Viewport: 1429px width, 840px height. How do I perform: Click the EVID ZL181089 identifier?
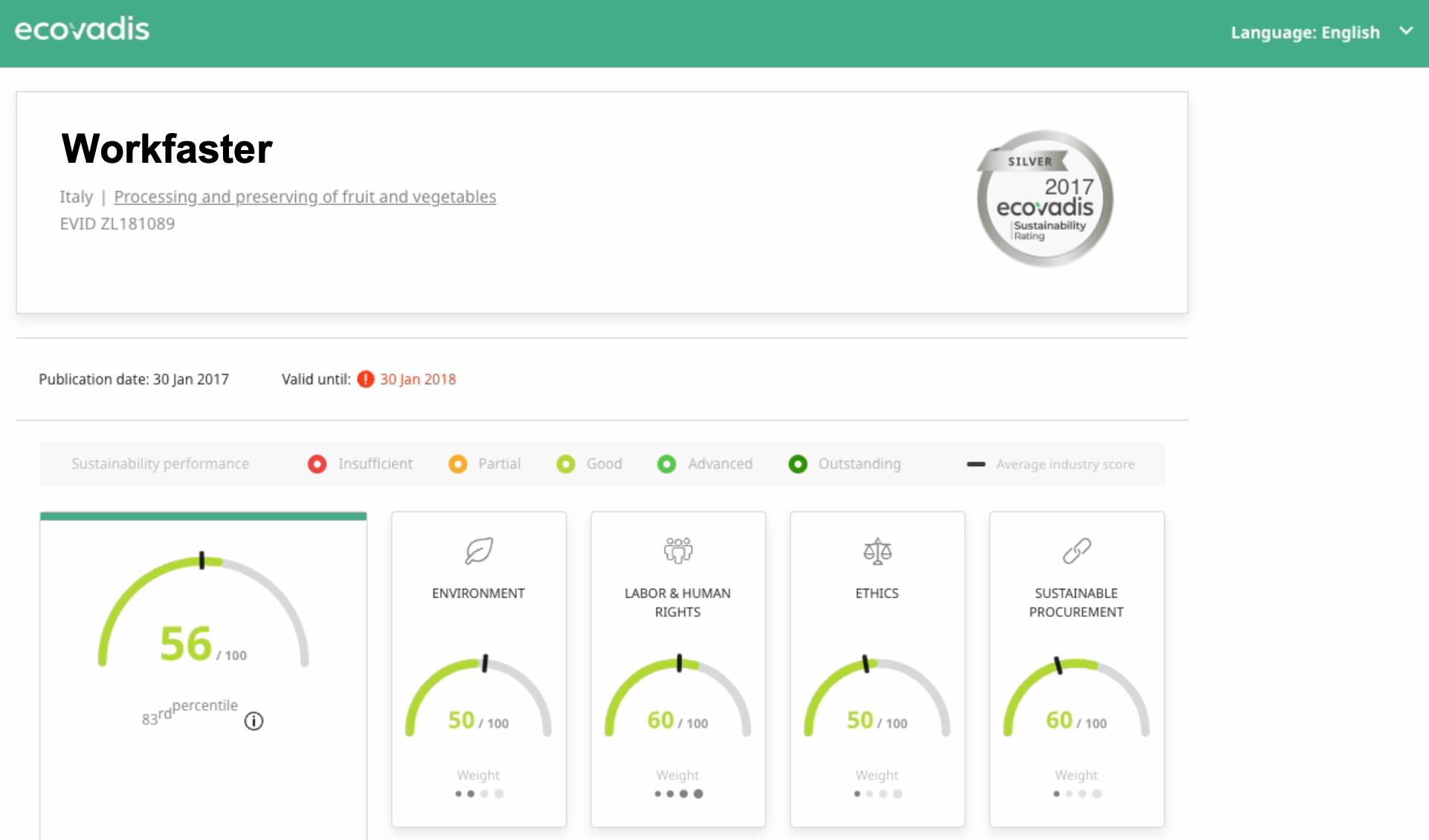click(117, 224)
